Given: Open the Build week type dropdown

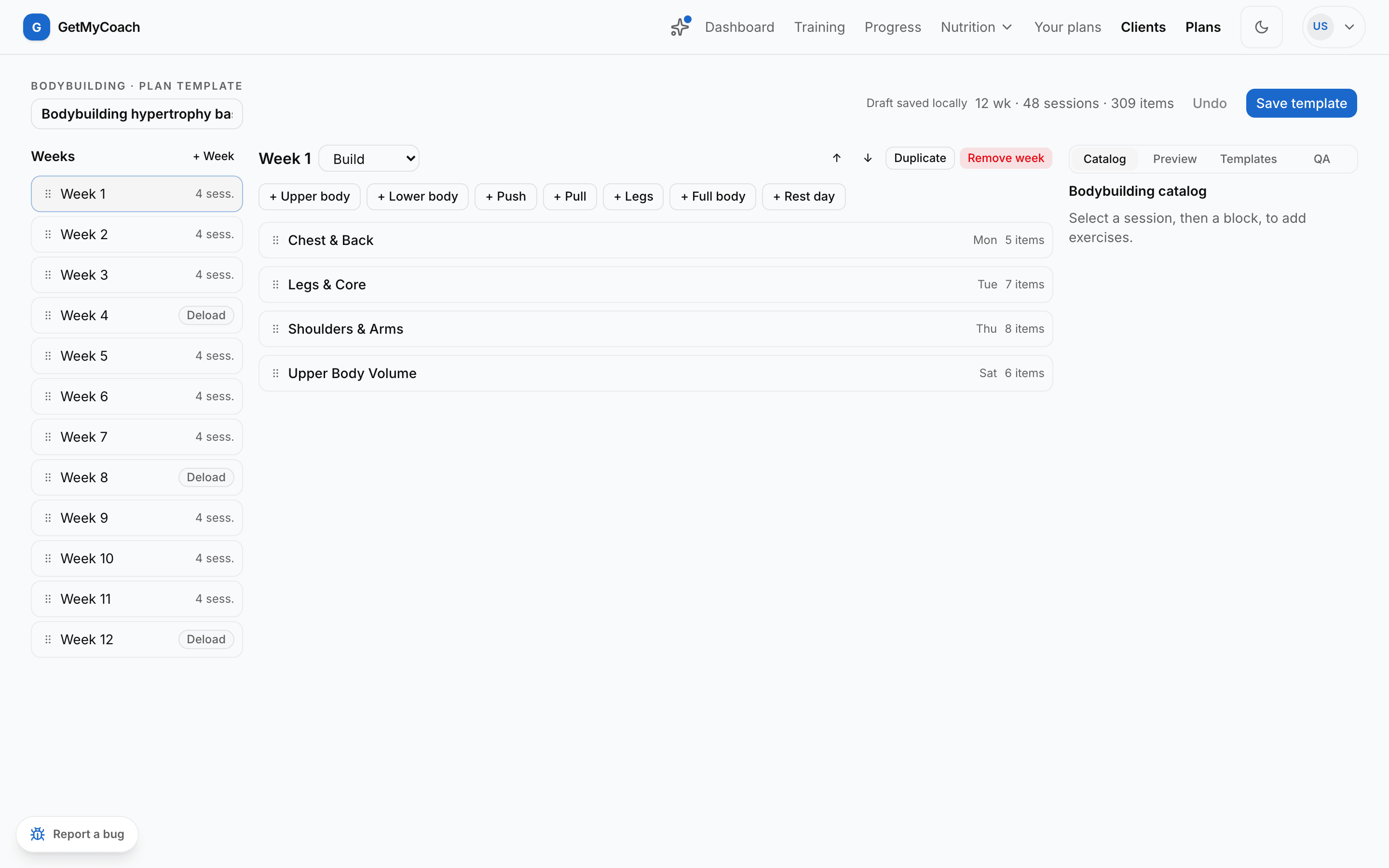Looking at the screenshot, I should pyautogui.click(x=369, y=159).
